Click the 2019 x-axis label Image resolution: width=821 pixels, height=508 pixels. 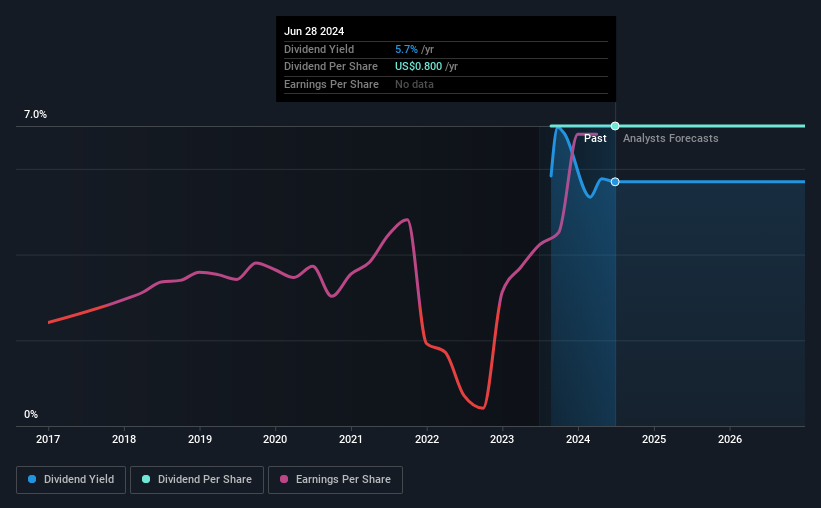[x=199, y=439]
